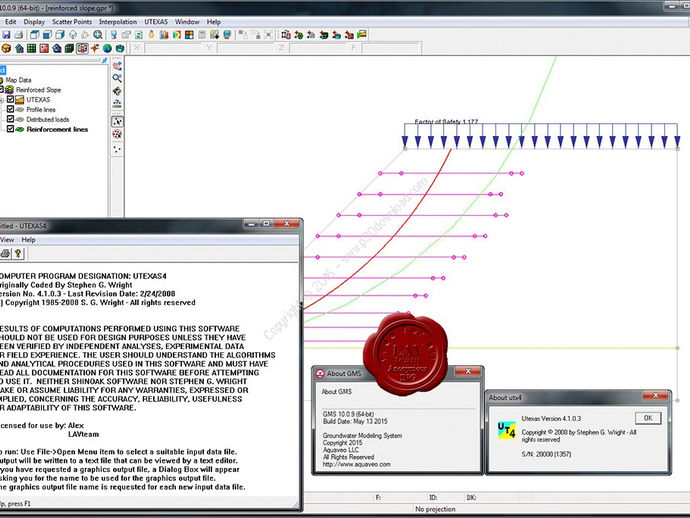The width and height of the screenshot is (690, 518).
Task: Click the 'Factor of Safety 1.177' label
Action: (446, 121)
